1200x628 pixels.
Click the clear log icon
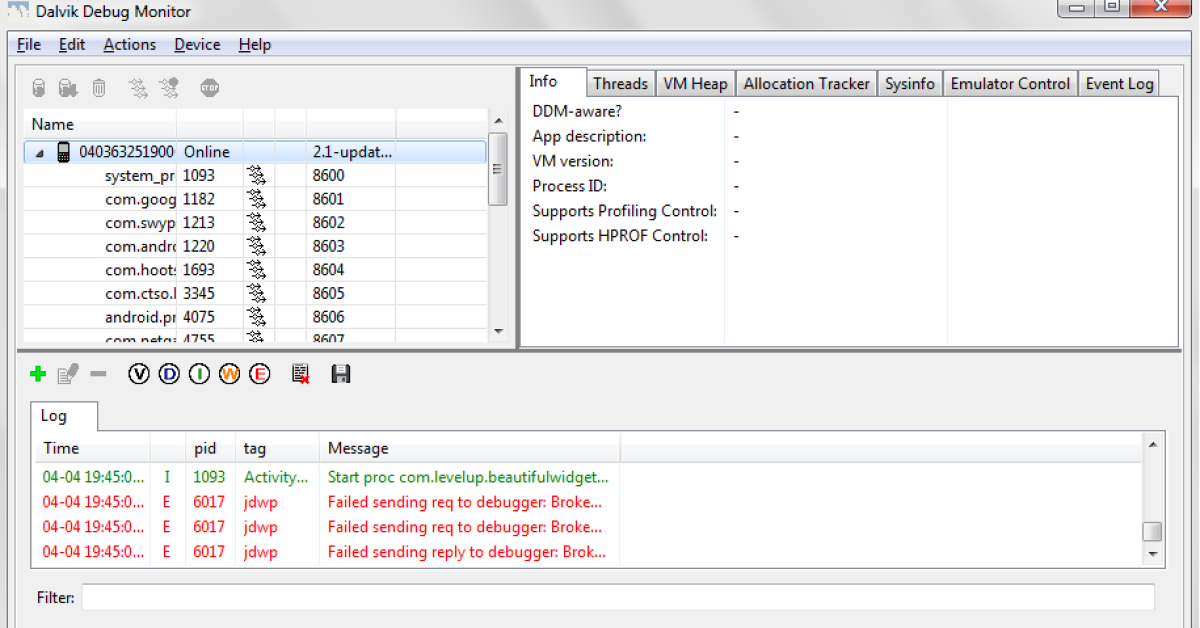(300, 374)
